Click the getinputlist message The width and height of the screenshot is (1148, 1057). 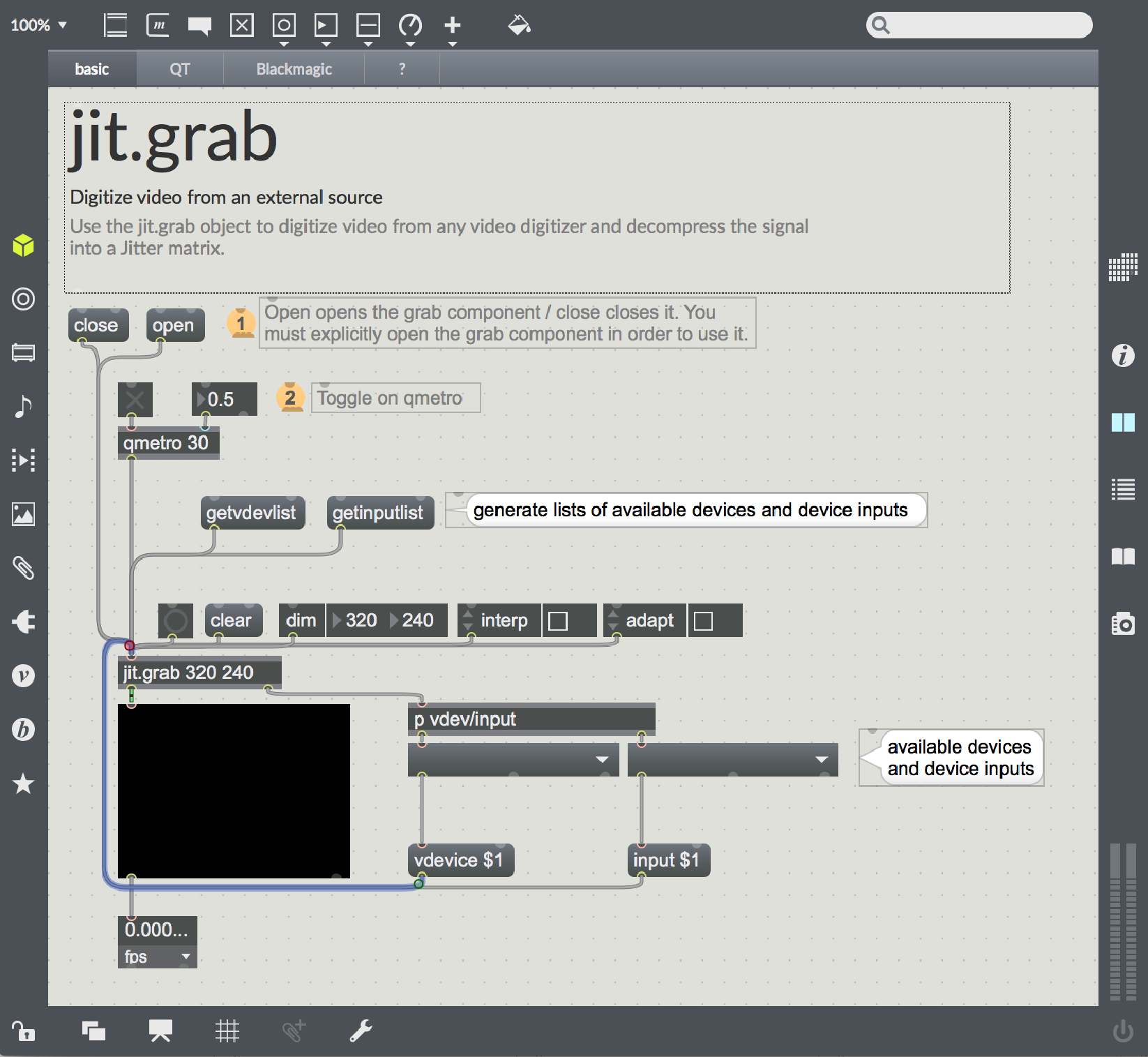381,513
